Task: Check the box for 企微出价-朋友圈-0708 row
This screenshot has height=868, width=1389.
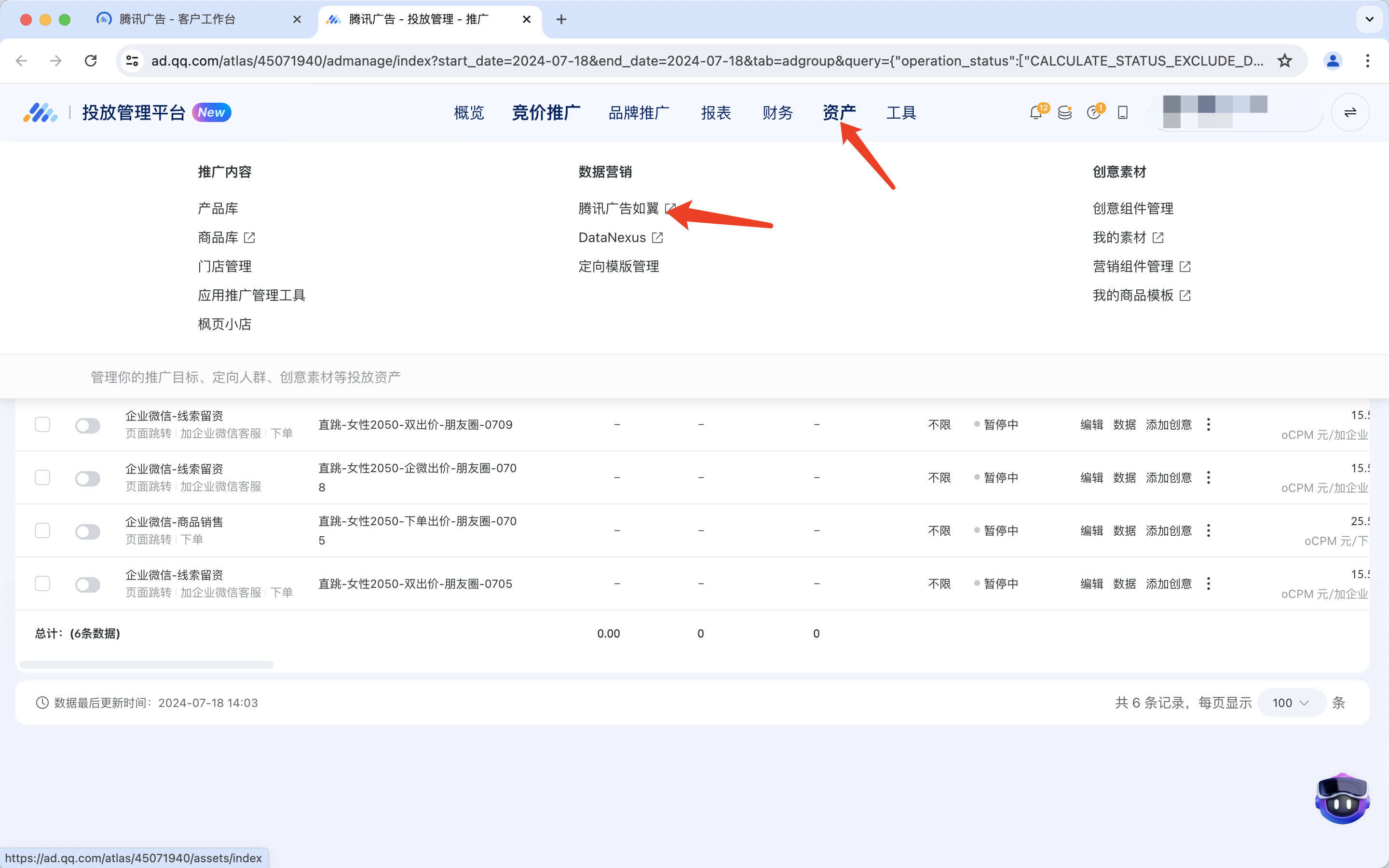Action: (42, 477)
